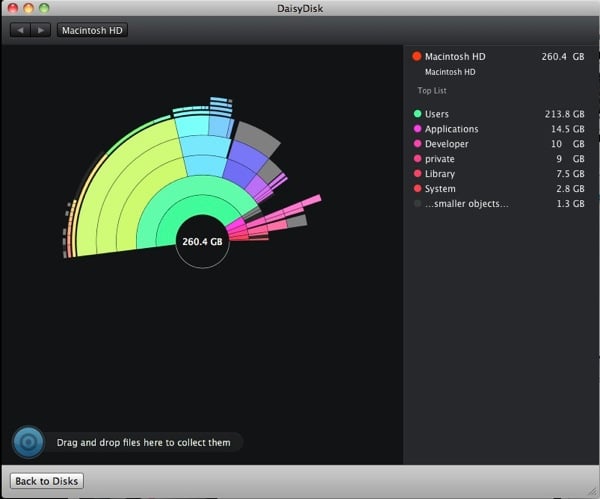Select the System entry in Top List
600x499 pixels.
[x=499, y=188]
